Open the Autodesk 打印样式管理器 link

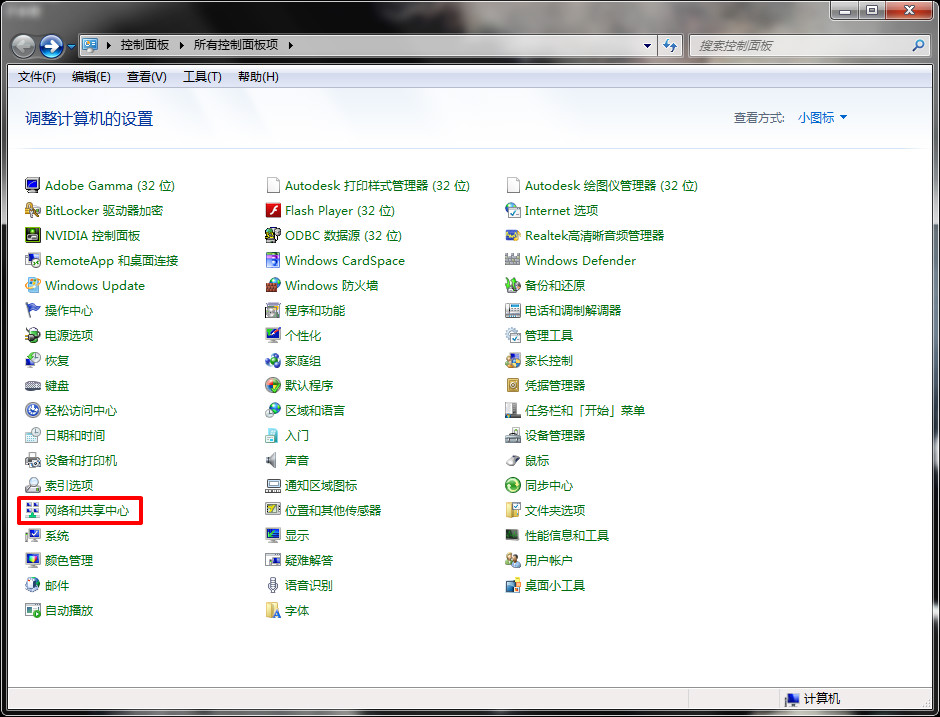point(378,185)
